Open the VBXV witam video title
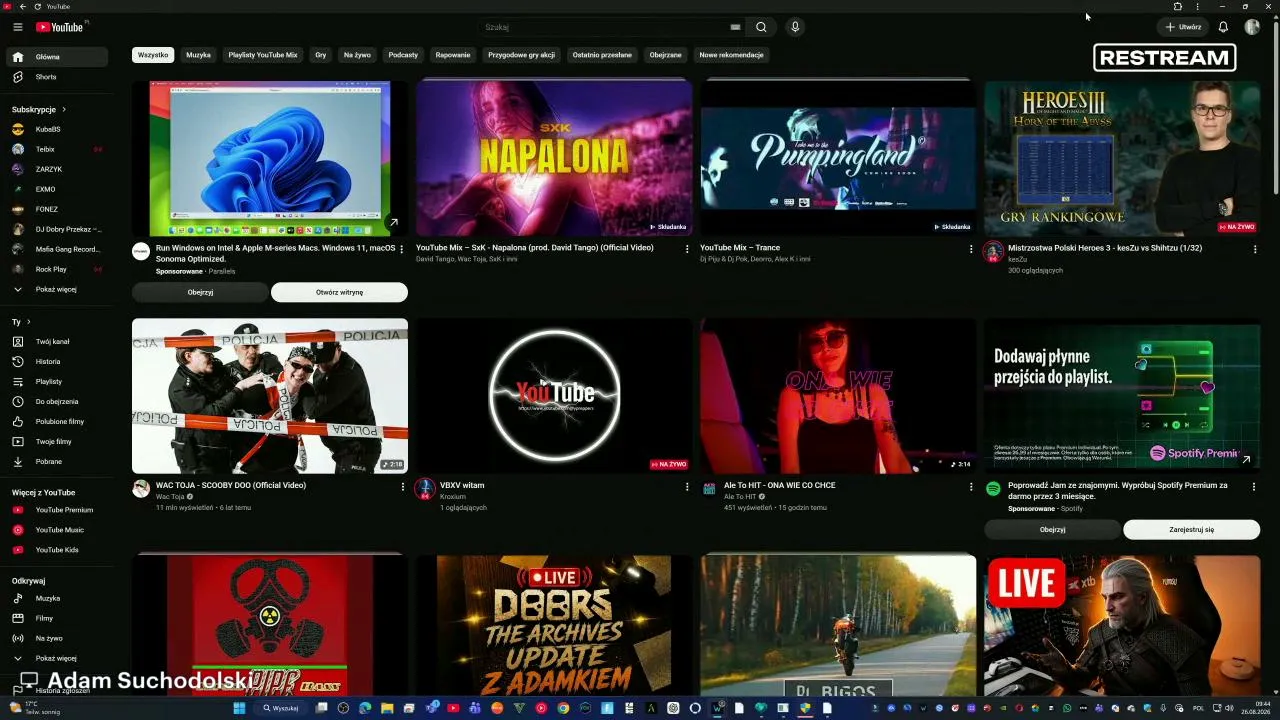The width and height of the screenshot is (1280, 720). [x=462, y=485]
